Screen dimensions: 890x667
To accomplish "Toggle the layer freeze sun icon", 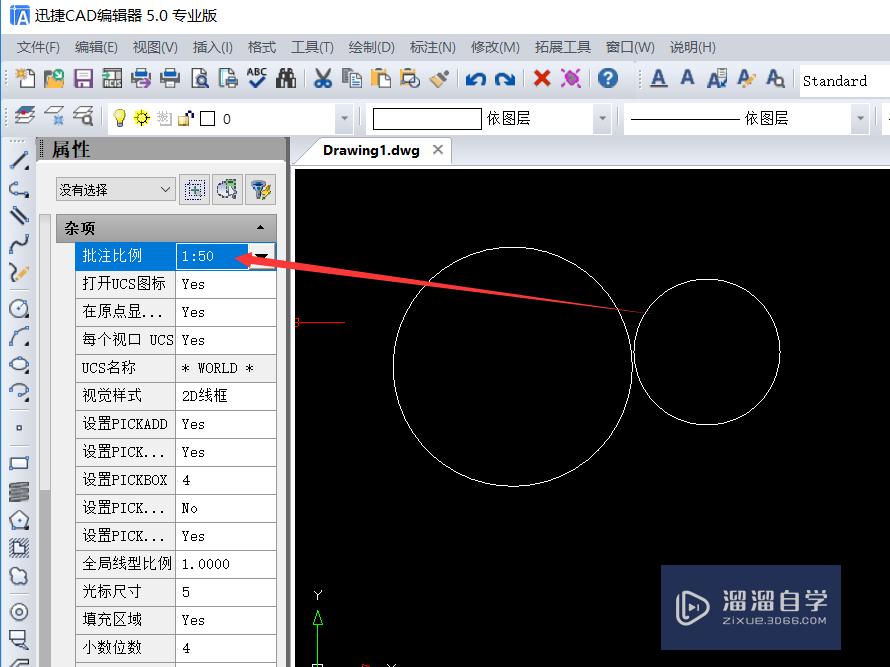I will point(141,117).
